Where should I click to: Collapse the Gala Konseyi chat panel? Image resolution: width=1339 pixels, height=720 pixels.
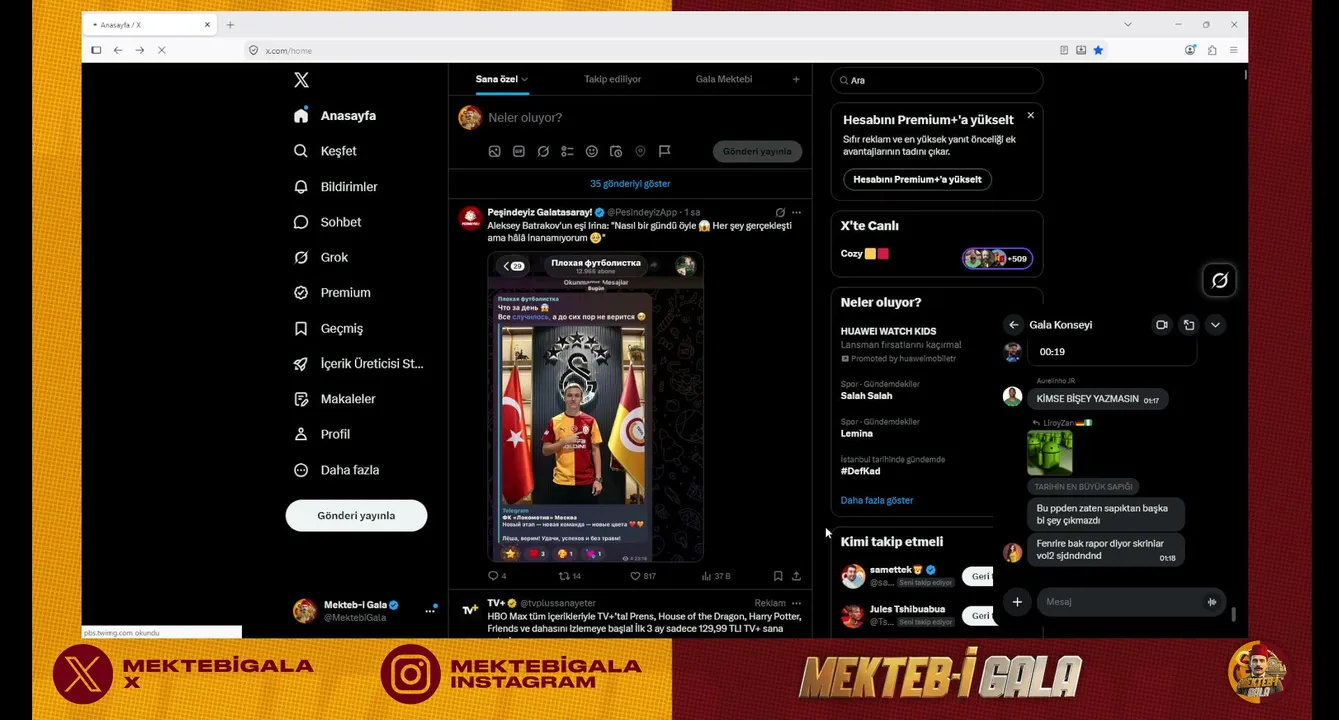coord(1215,325)
